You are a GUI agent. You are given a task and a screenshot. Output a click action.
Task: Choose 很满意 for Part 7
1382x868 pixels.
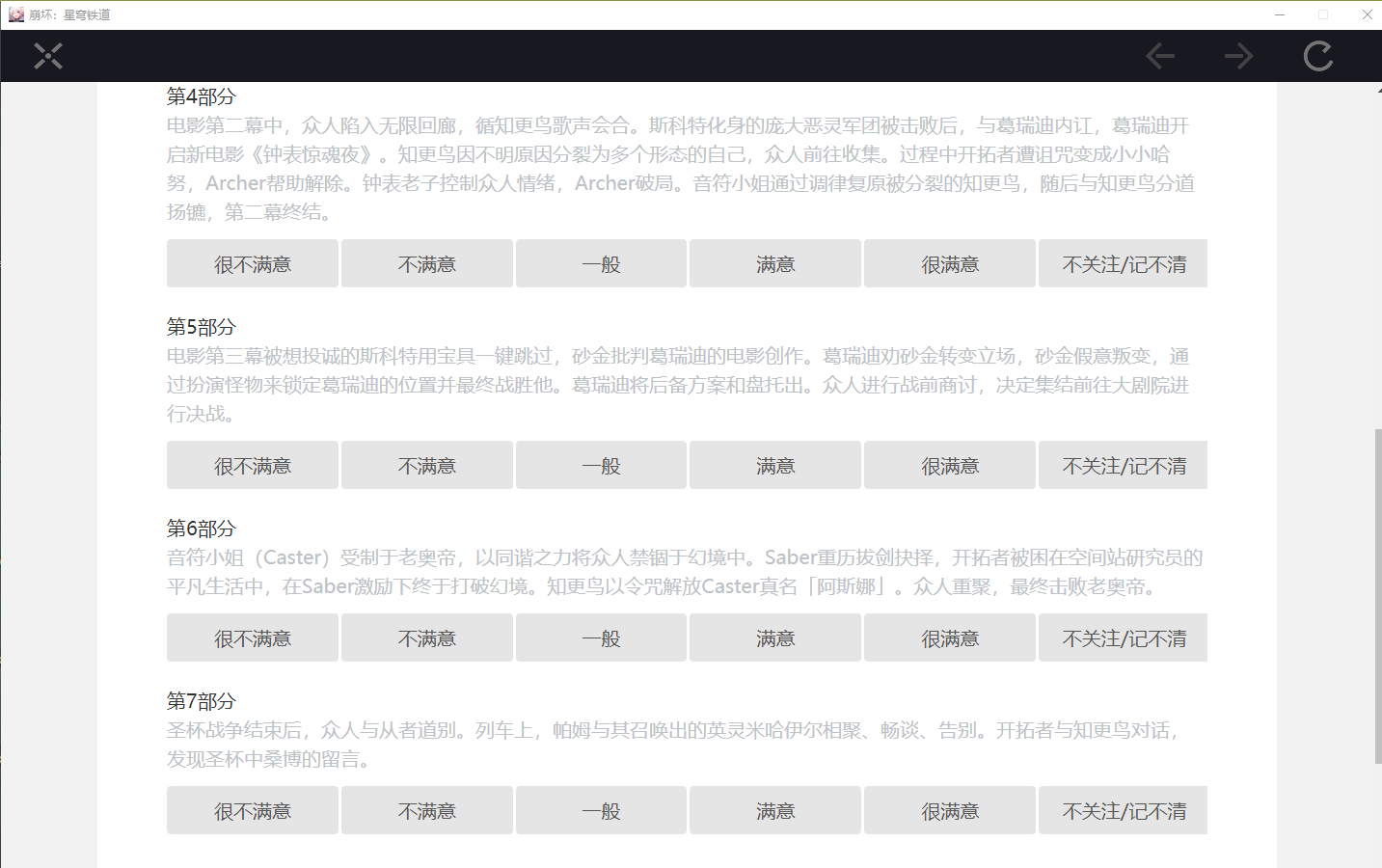[x=950, y=811]
